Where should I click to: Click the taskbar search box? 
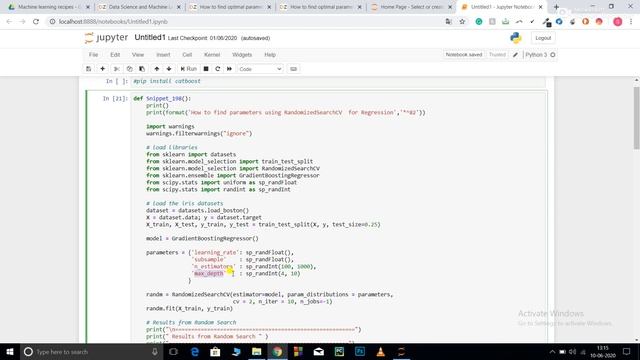pyautogui.click(x=91, y=351)
